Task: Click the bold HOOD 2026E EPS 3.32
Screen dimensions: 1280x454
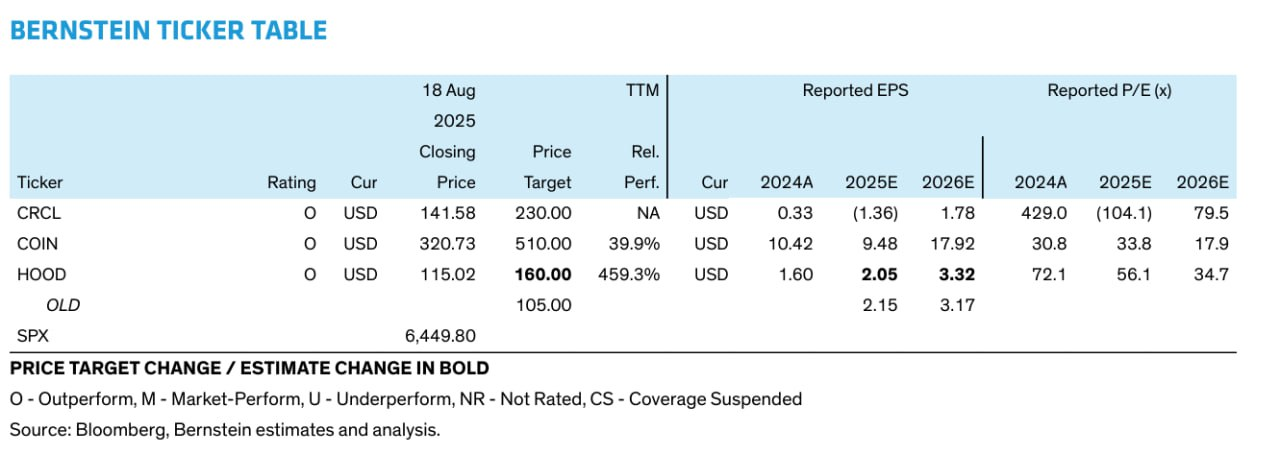Action: (957, 275)
